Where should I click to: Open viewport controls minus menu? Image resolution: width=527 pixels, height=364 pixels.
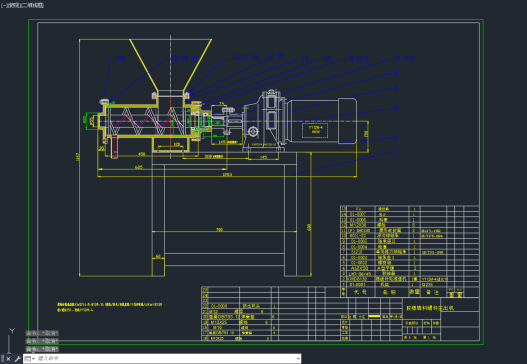[3, 5]
